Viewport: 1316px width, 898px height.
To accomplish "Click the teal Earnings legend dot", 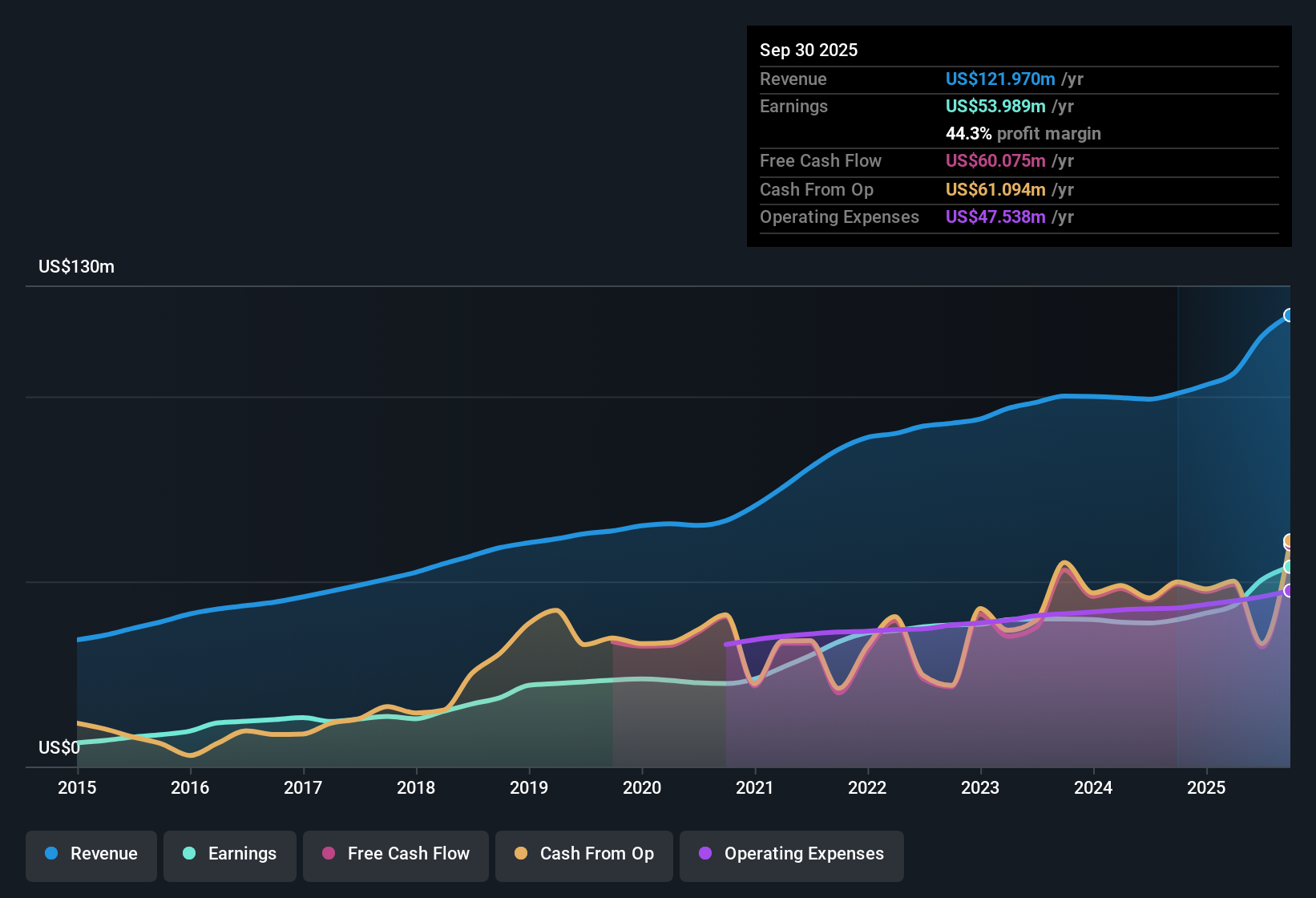I will pos(189,853).
